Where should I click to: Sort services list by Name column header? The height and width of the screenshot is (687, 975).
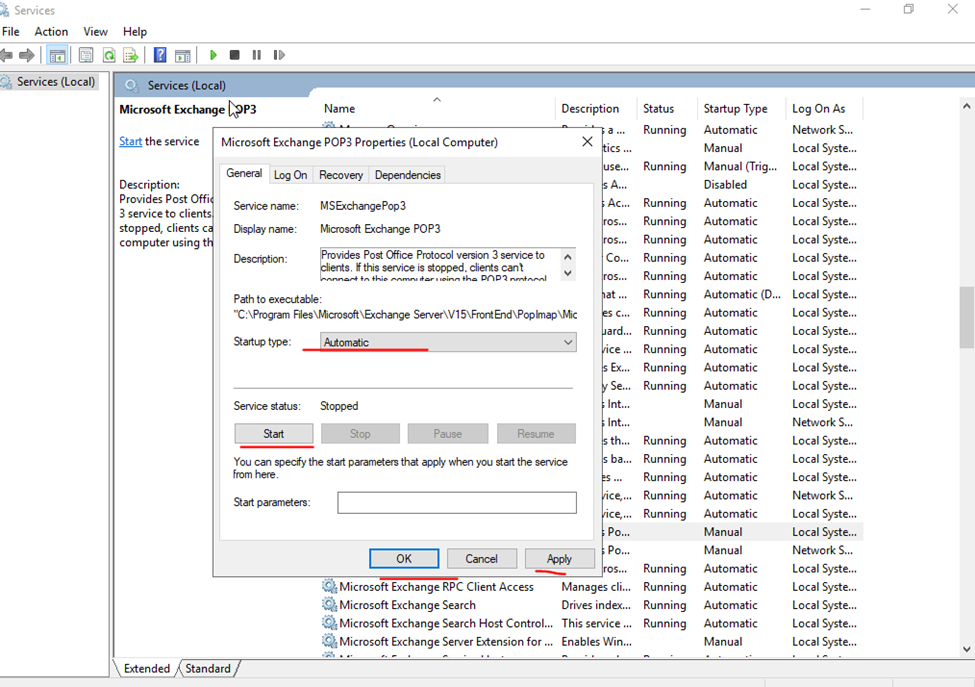pyautogui.click(x=340, y=108)
